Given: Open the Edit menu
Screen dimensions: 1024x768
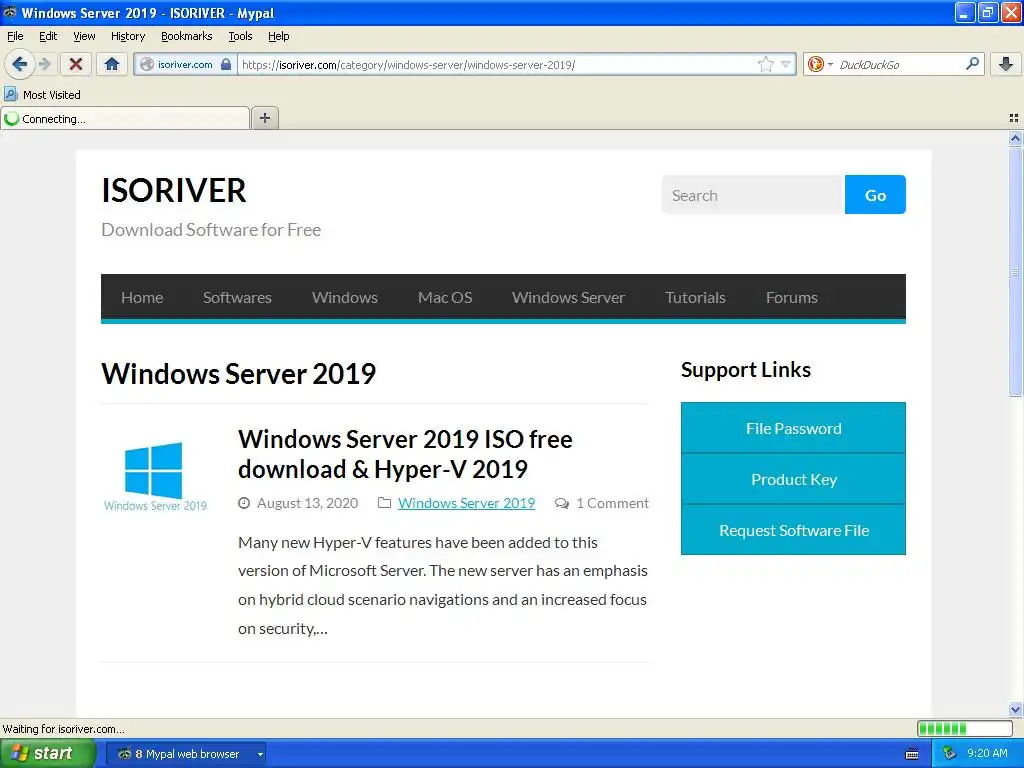Looking at the screenshot, I should tap(48, 36).
